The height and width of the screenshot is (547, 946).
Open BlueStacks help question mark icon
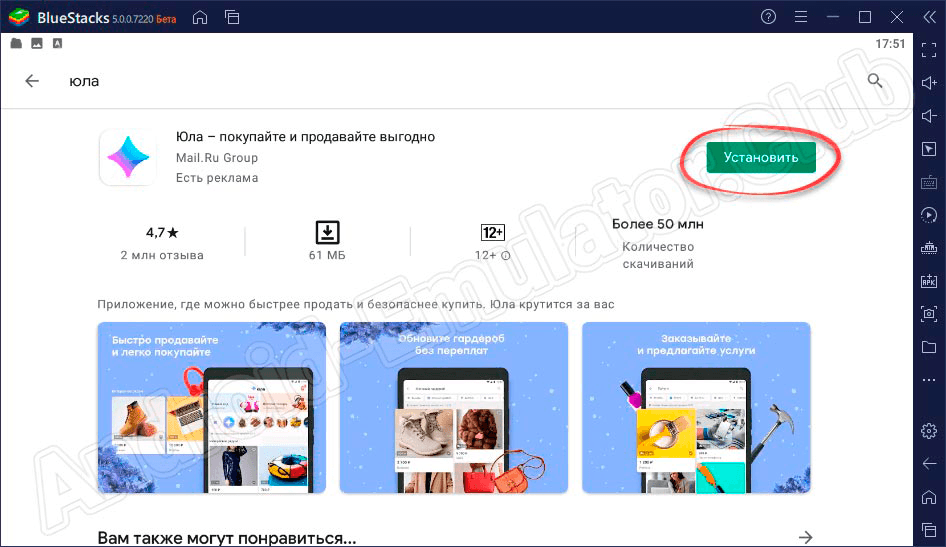coord(768,17)
